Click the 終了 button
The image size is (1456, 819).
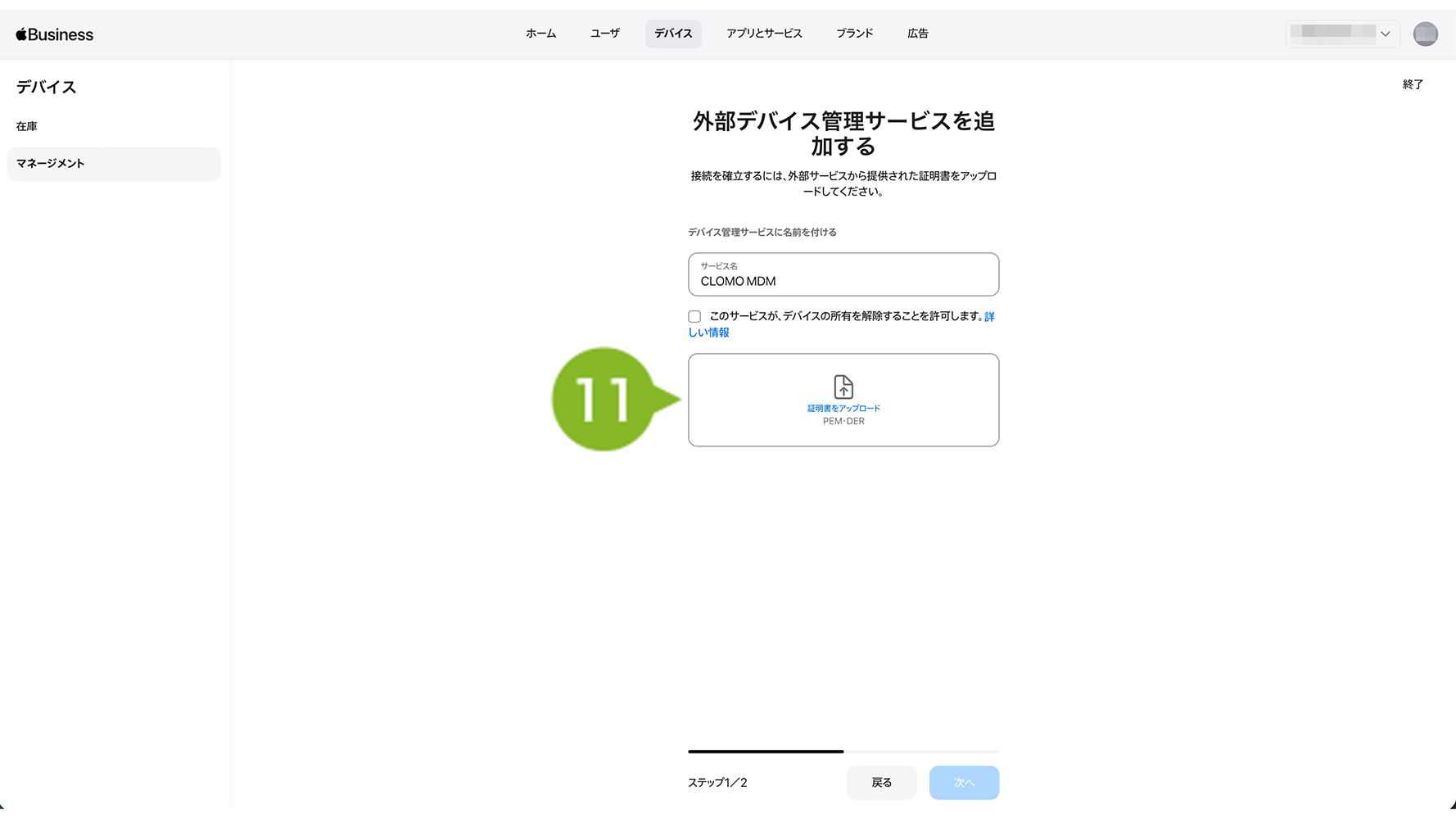(1412, 84)
